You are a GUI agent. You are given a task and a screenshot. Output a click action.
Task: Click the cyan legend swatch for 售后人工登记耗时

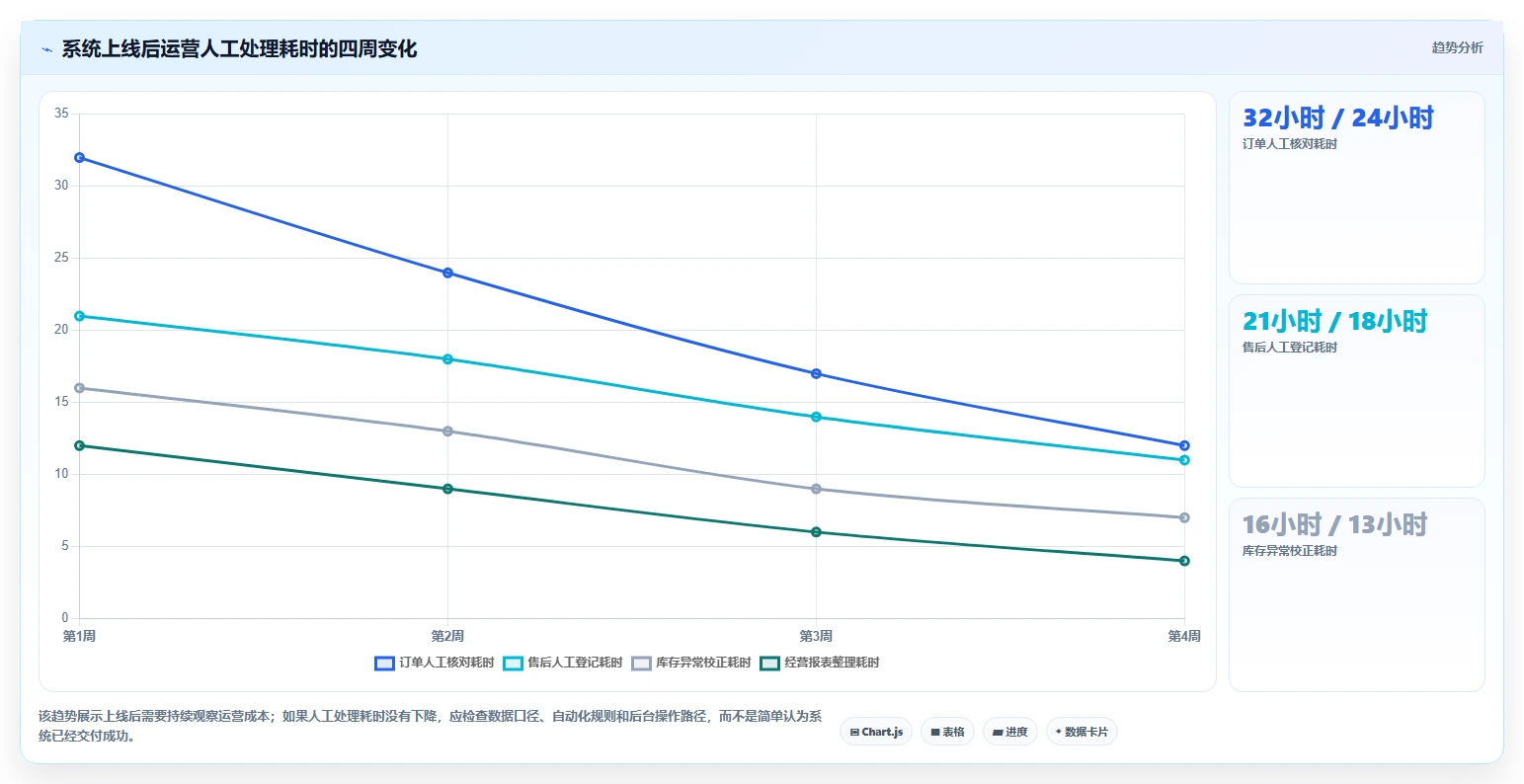(x=513, y=664)
